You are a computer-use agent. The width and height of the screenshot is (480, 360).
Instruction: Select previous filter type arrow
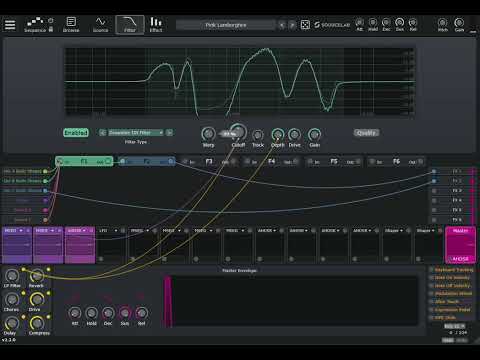coord(102,133)
